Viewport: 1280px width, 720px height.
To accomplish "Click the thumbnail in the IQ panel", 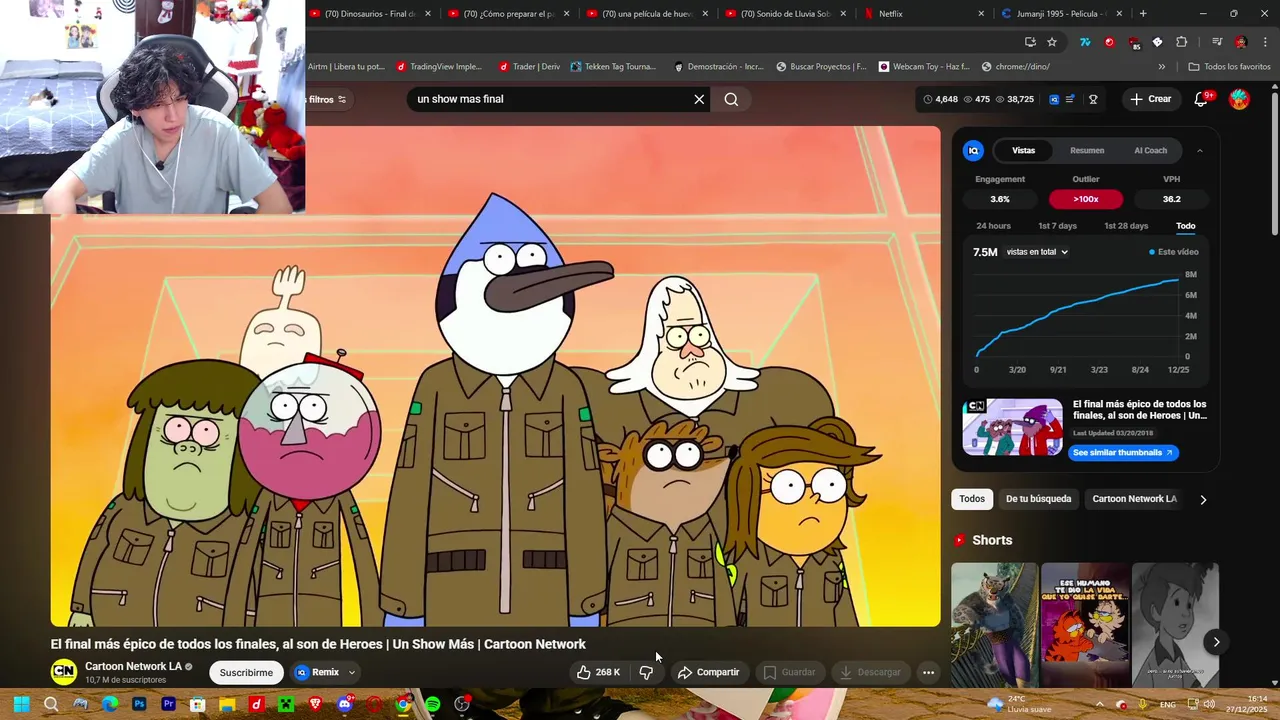I will pos(1012,427).
